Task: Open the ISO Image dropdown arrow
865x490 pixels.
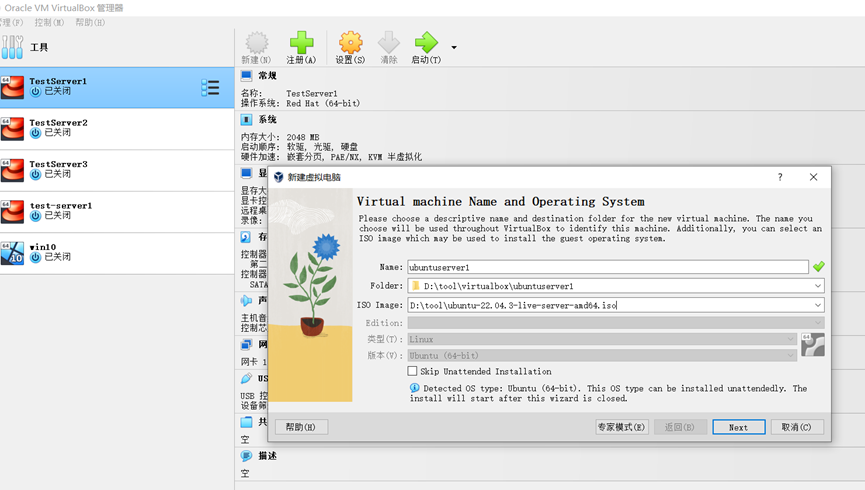Action: (818, 305)
